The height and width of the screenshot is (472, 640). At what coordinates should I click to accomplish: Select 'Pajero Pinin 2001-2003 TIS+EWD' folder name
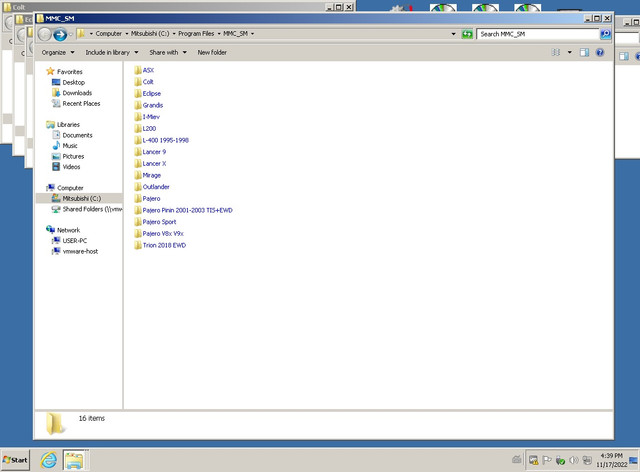click(187, 210)
